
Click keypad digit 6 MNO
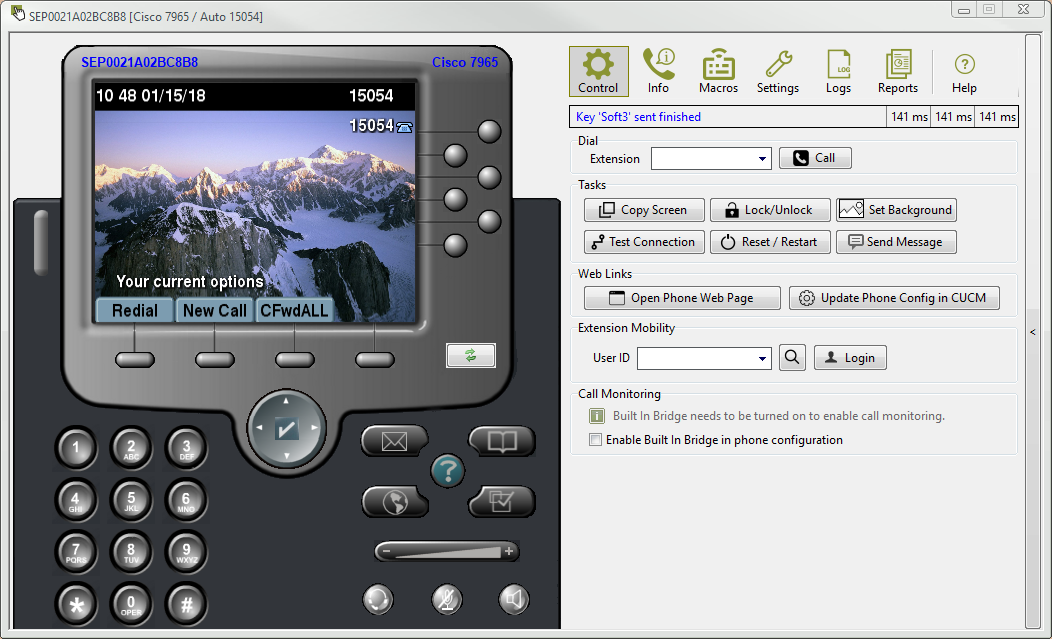click(x=187, y=501)
